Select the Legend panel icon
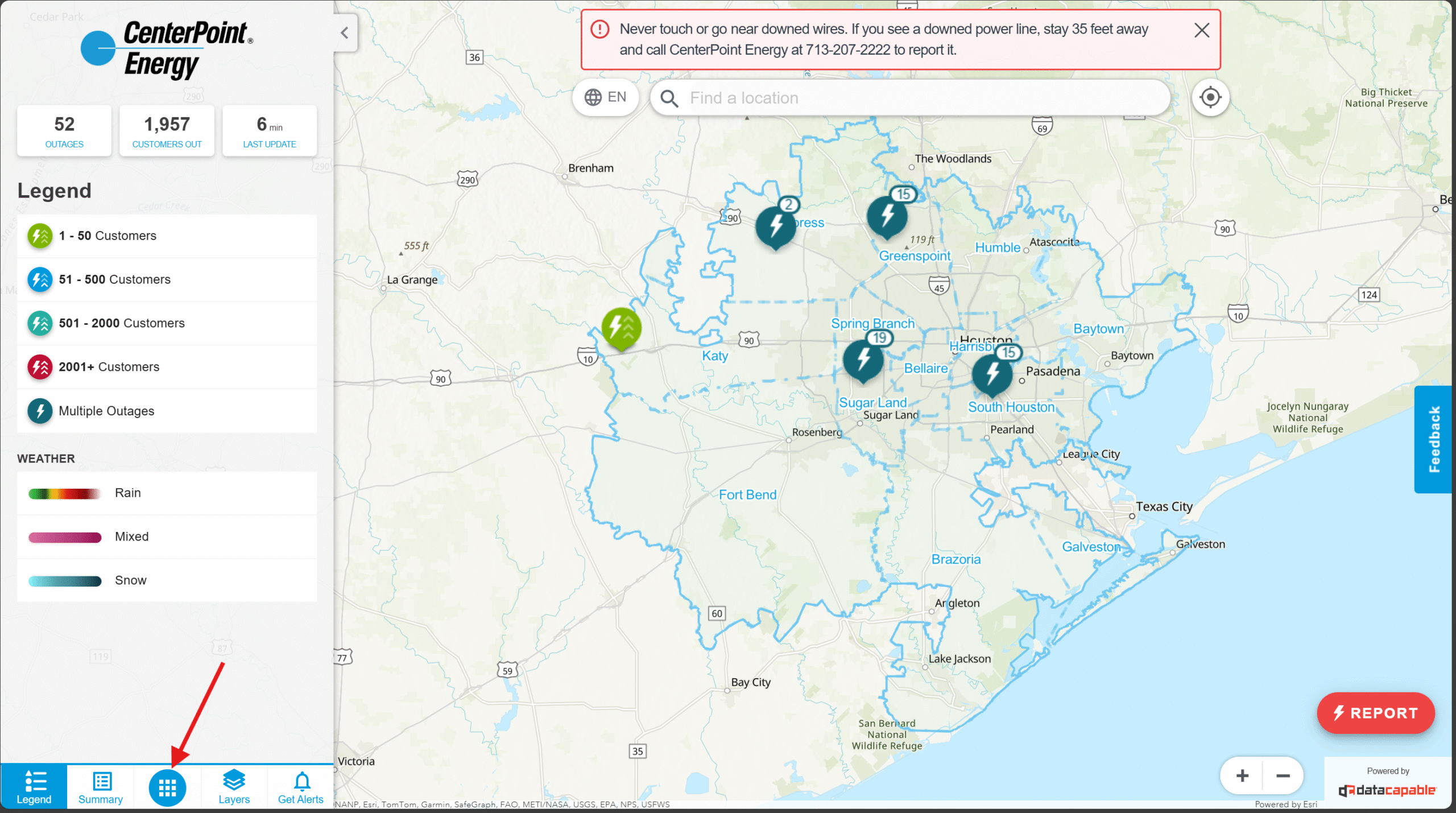Screen dimensions: 1456x813 coord(34,787)
